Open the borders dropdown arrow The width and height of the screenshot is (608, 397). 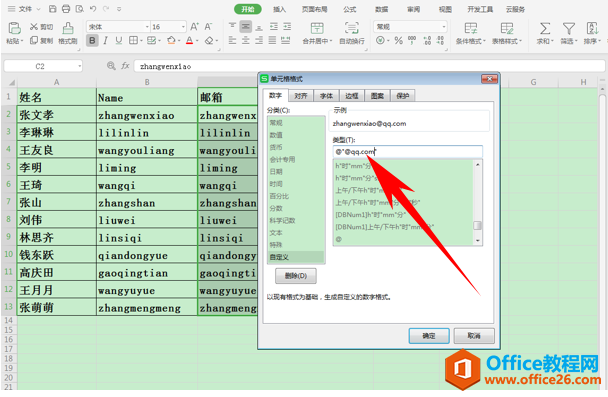[141, 41]
